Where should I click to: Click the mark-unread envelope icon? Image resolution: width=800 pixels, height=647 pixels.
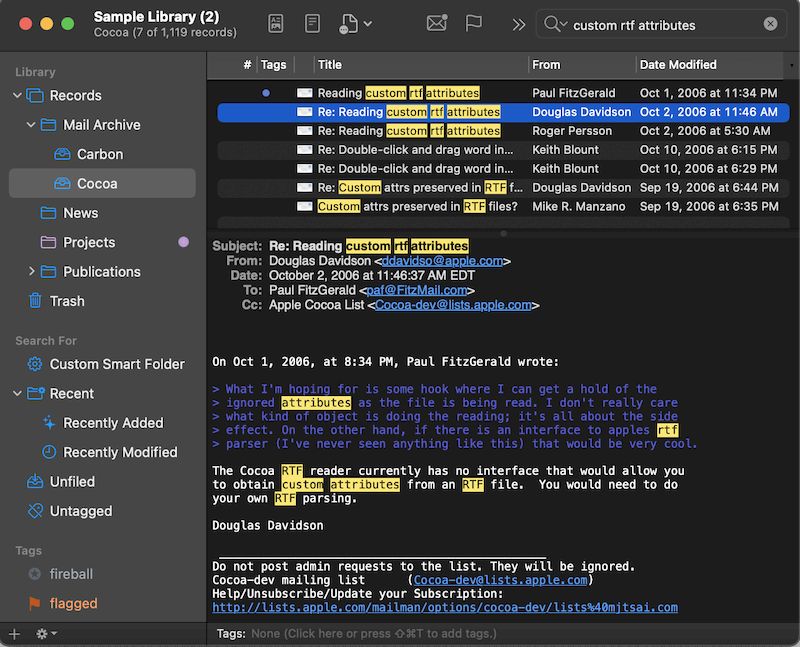coord(436,23)
